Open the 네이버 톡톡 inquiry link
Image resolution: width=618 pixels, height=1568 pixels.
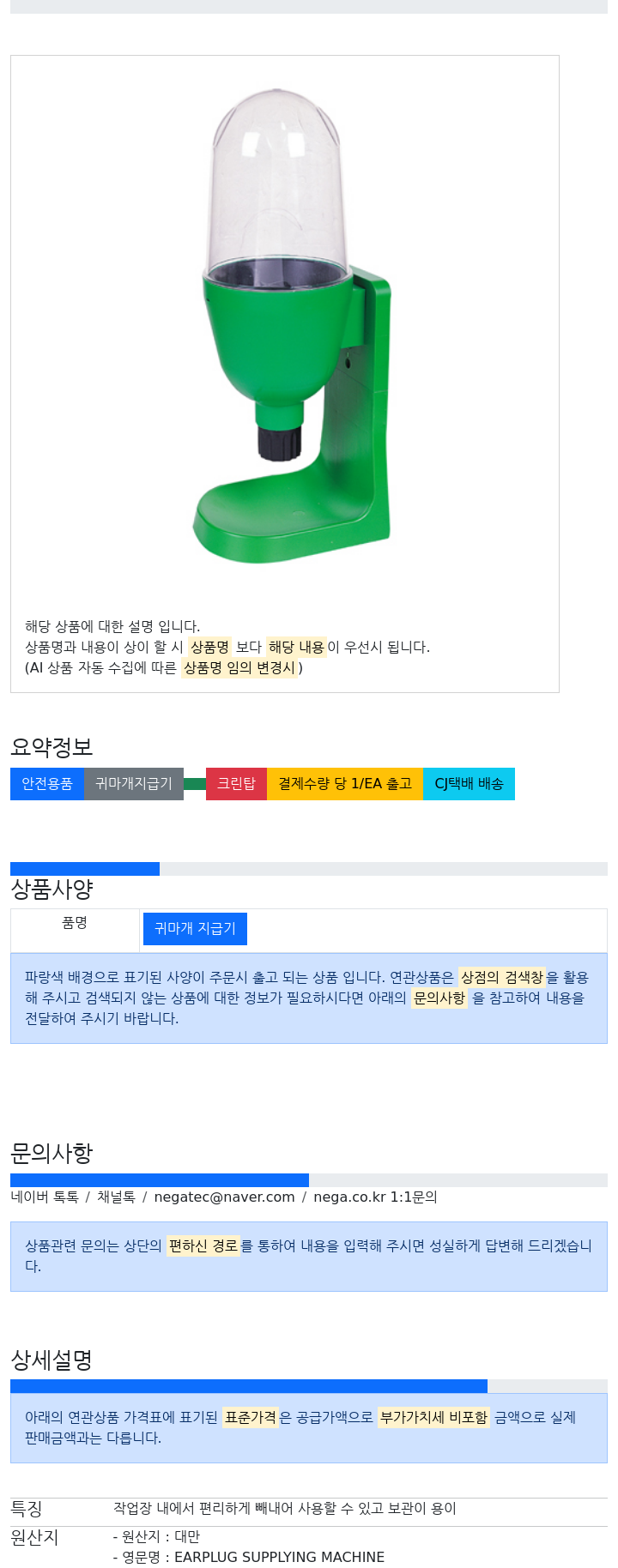point(45,1197)
